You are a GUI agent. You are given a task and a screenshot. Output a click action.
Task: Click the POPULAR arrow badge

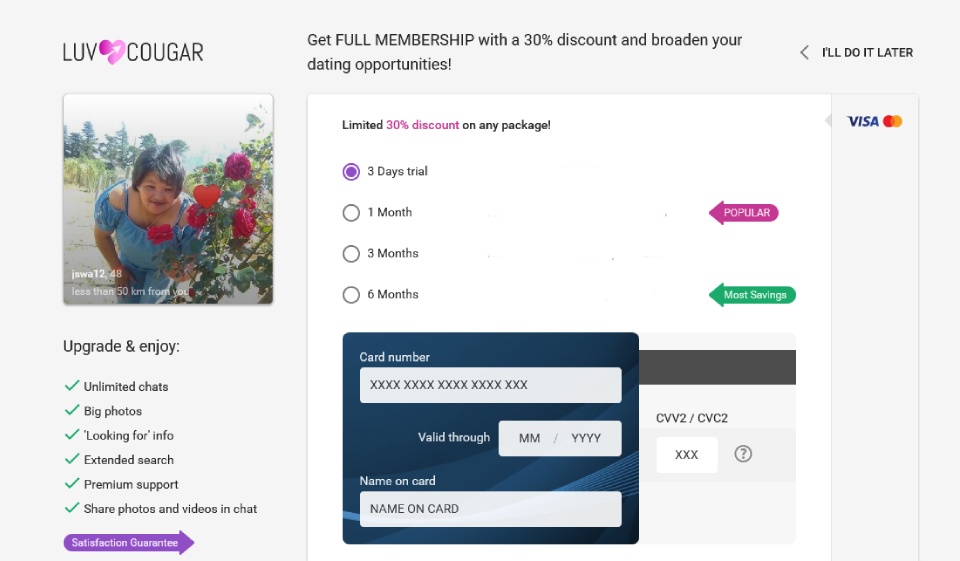pos(745,212)
